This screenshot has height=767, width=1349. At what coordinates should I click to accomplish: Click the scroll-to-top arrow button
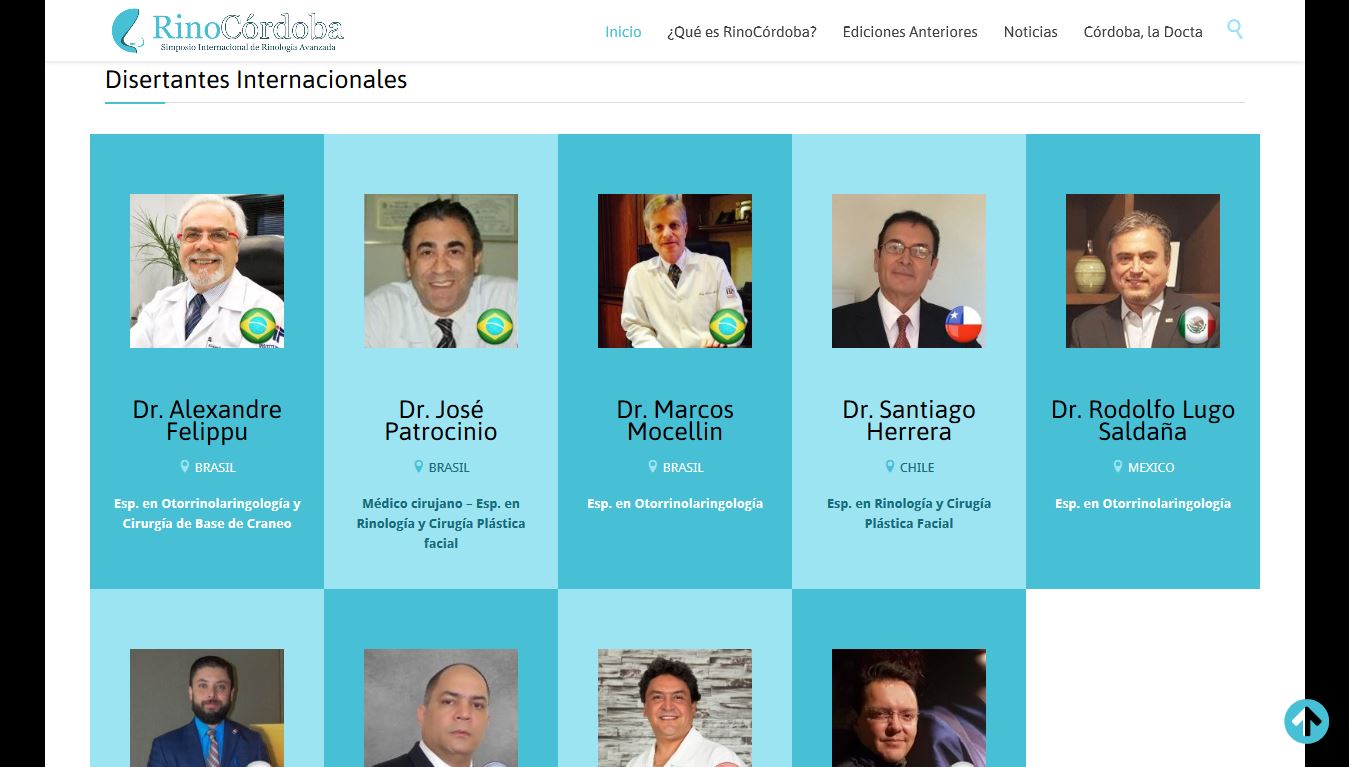[1307, 721]
